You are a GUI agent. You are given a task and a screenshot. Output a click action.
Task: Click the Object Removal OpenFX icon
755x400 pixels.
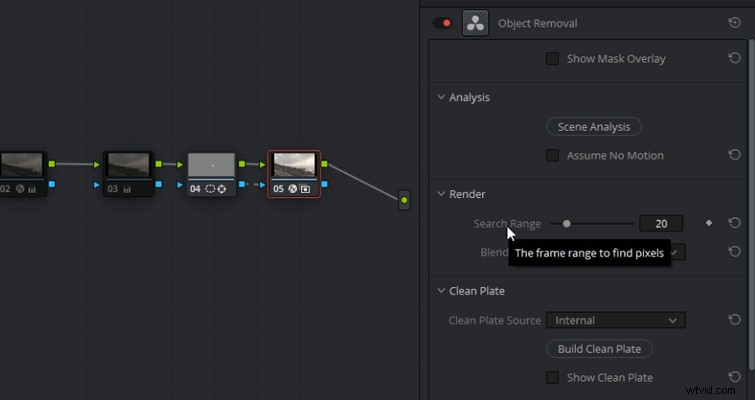pos(475,23)
